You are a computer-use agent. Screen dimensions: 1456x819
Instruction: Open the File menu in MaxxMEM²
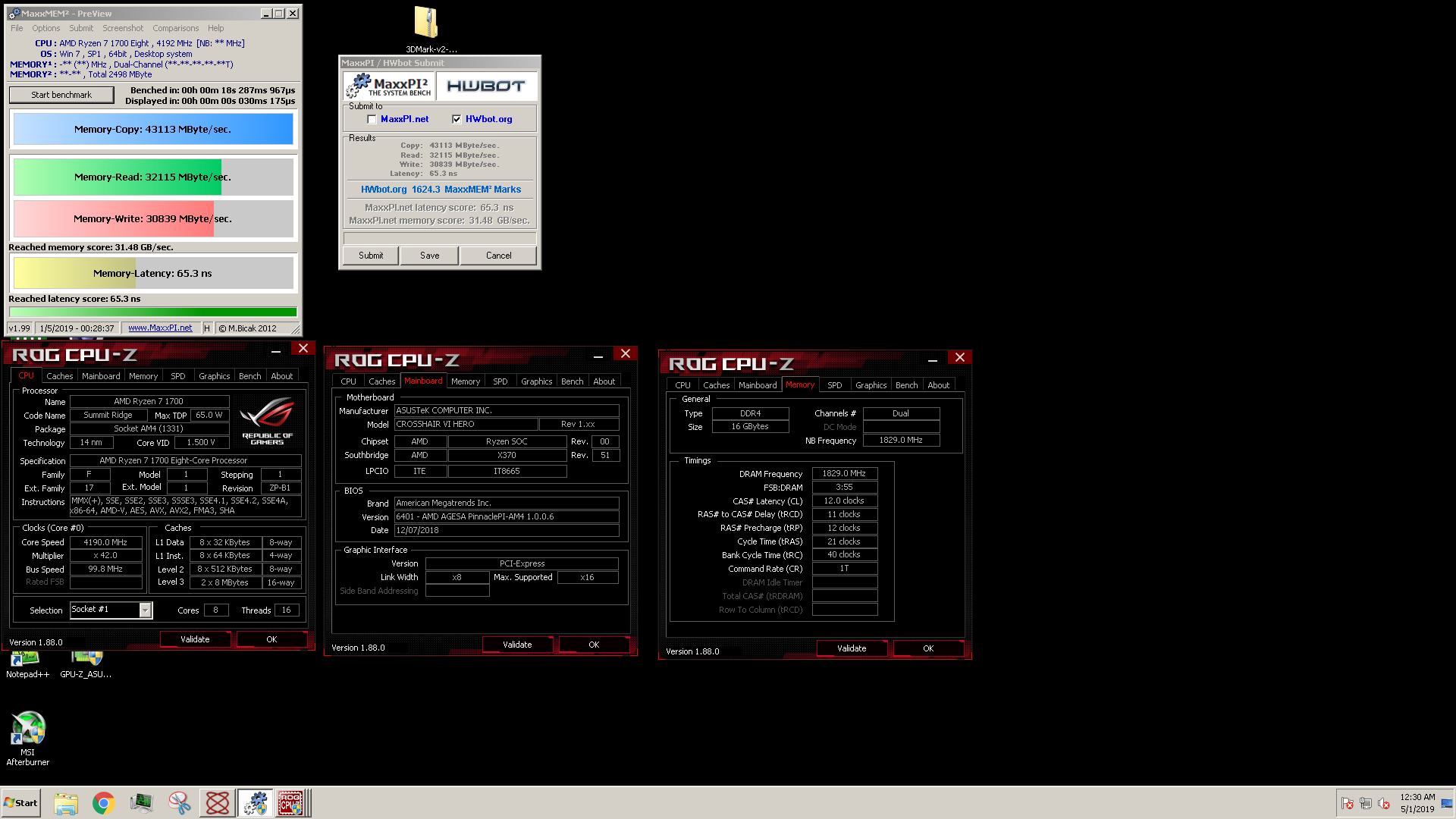tap(17, 28)
